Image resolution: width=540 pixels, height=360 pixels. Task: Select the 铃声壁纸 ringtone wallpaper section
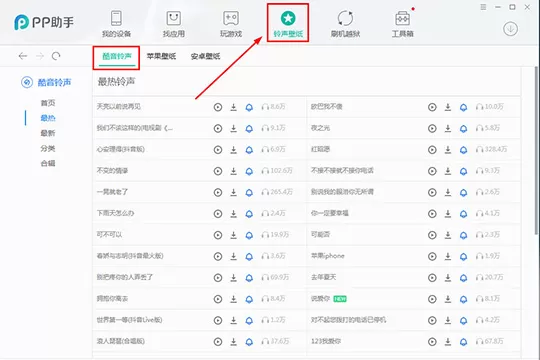pyautogui.click(x=288, y=24)
